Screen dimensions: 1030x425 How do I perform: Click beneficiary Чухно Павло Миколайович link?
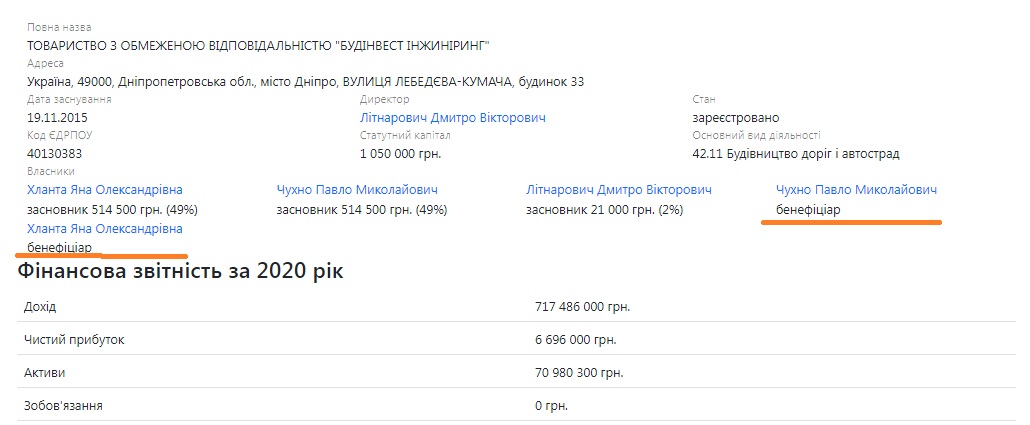tap(856, 190)
